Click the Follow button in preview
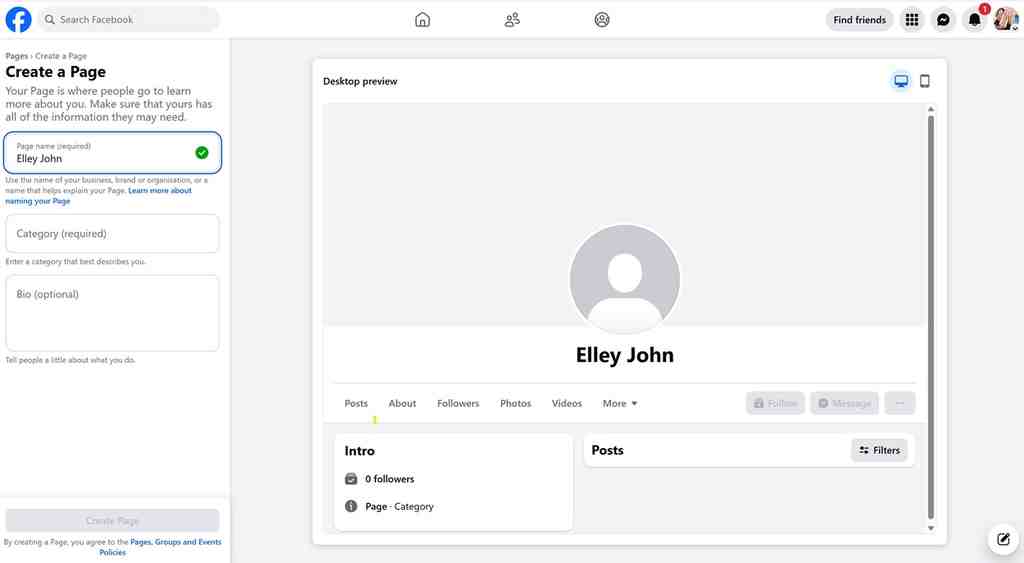 click(x=775, y=404)
